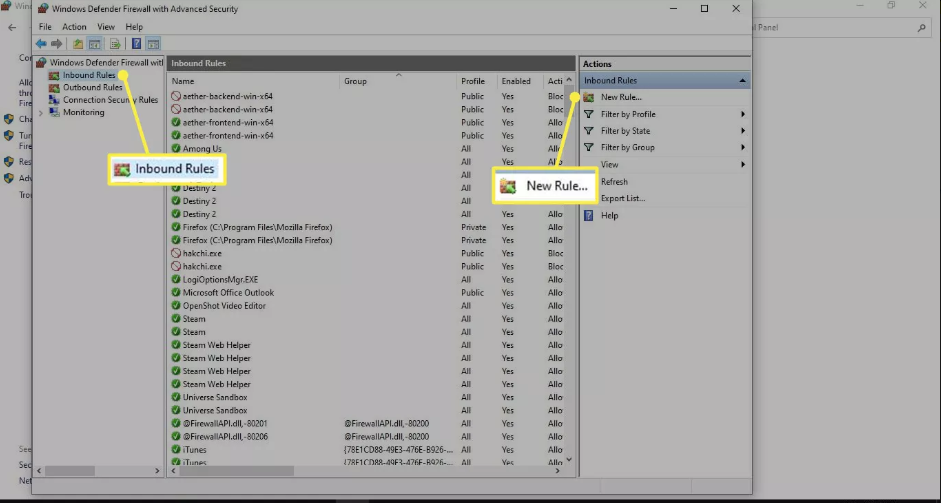This screenshot has width=941, height=503.
Task: Click the Up one level toolbar icon
Action: click(78, 44)
